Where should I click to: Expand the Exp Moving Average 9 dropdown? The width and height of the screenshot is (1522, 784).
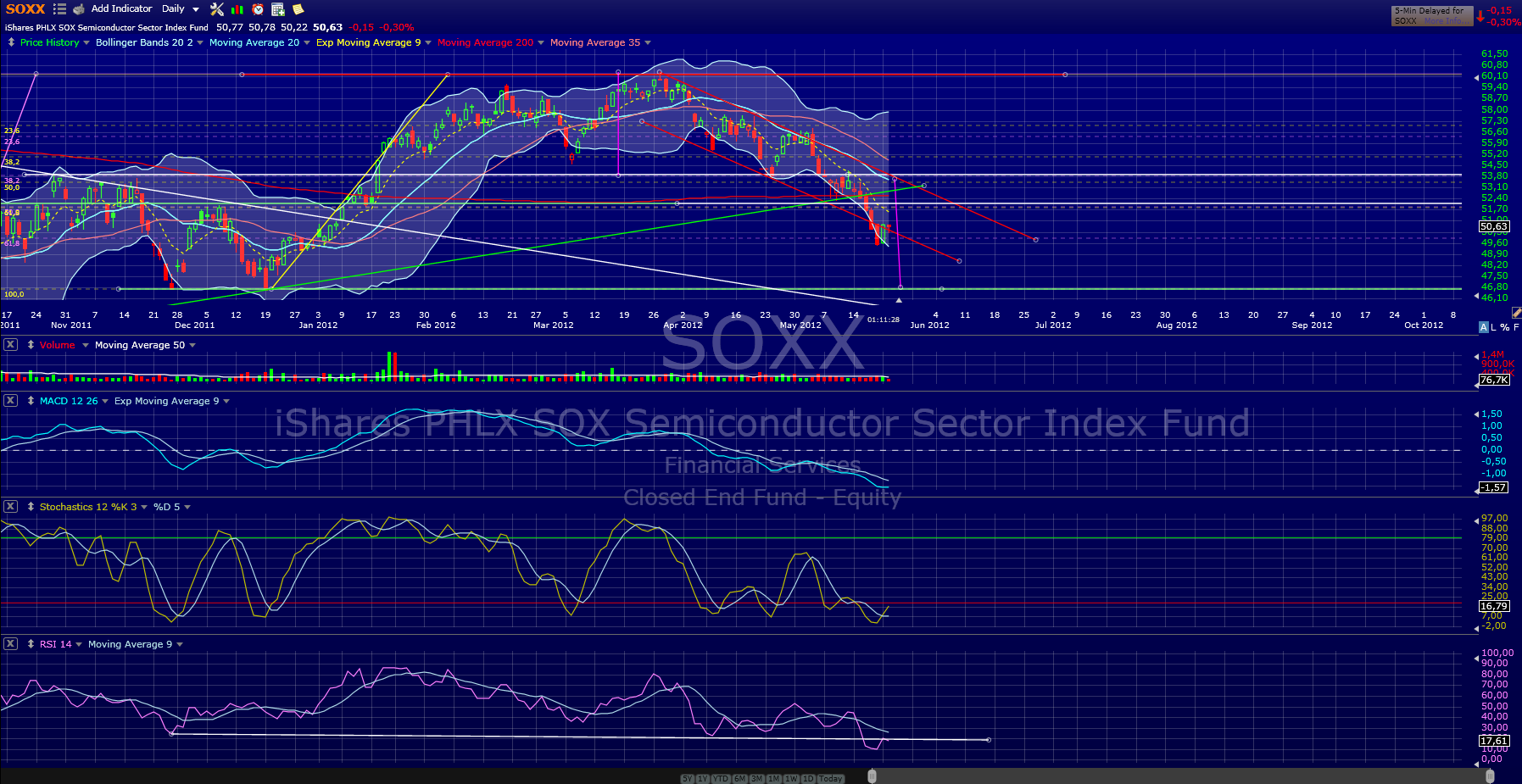click(428, 43)
